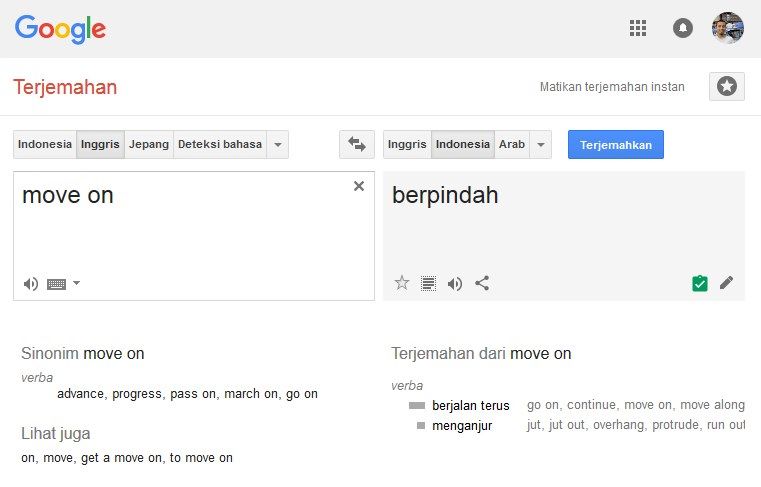Copy translated text with select-all icon
This screenshot has height=487, width=761.
(428, 283)
